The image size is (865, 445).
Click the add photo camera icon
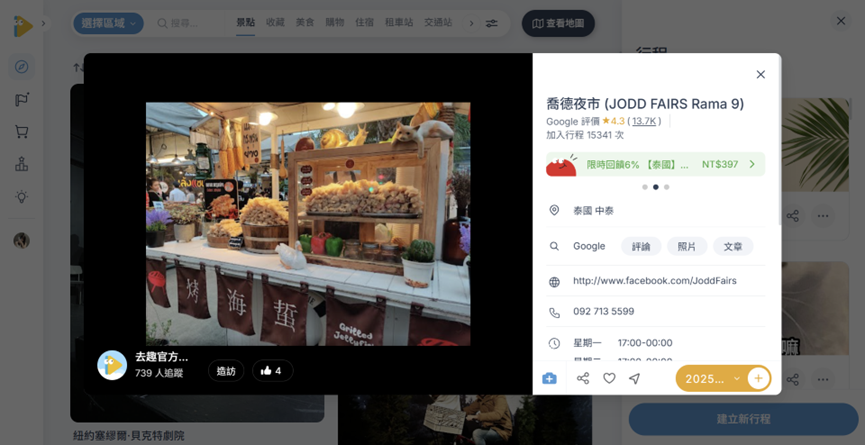[549, 378]
